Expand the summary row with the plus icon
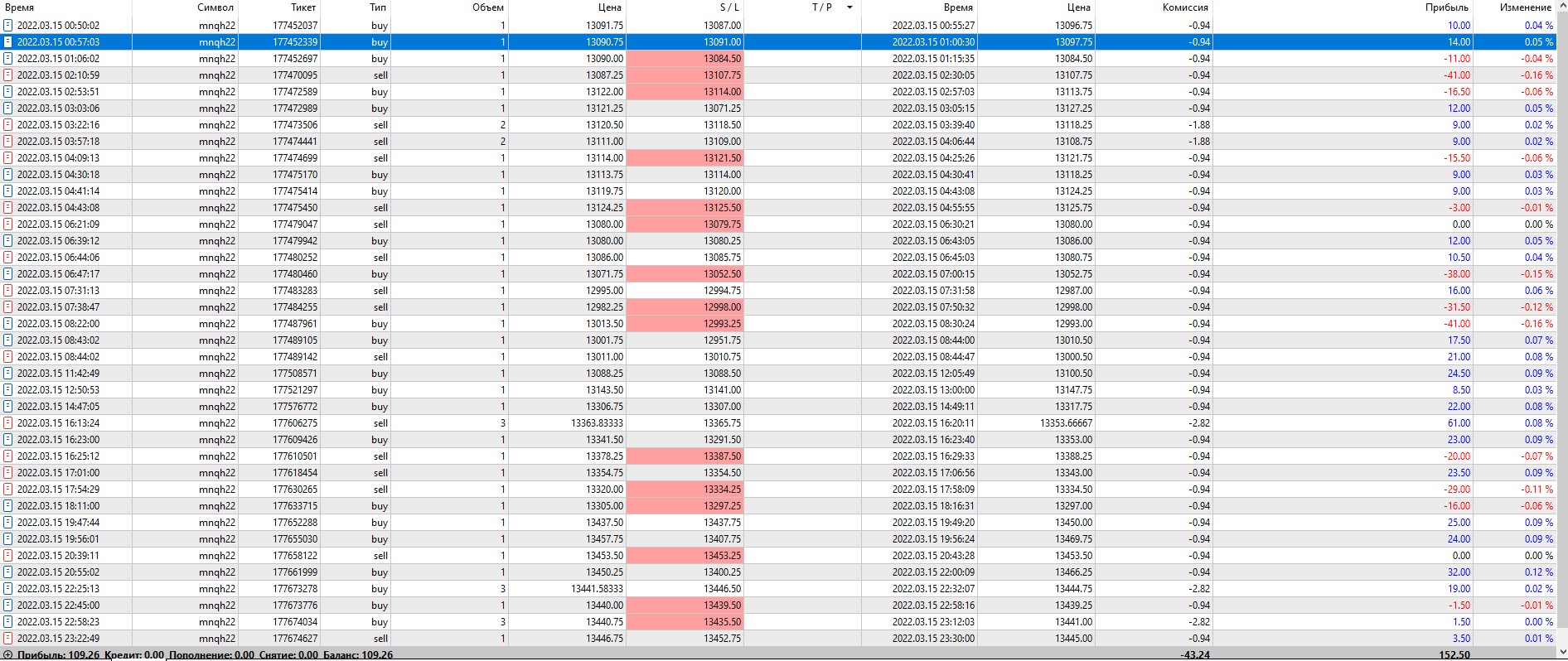The image size is (1568, 661). point(8,655)
